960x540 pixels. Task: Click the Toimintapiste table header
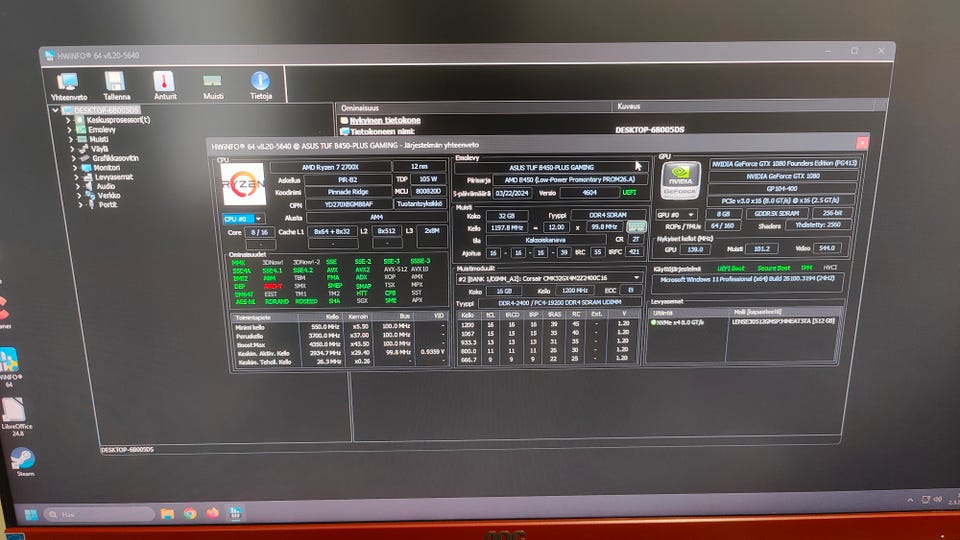(264, 317)
